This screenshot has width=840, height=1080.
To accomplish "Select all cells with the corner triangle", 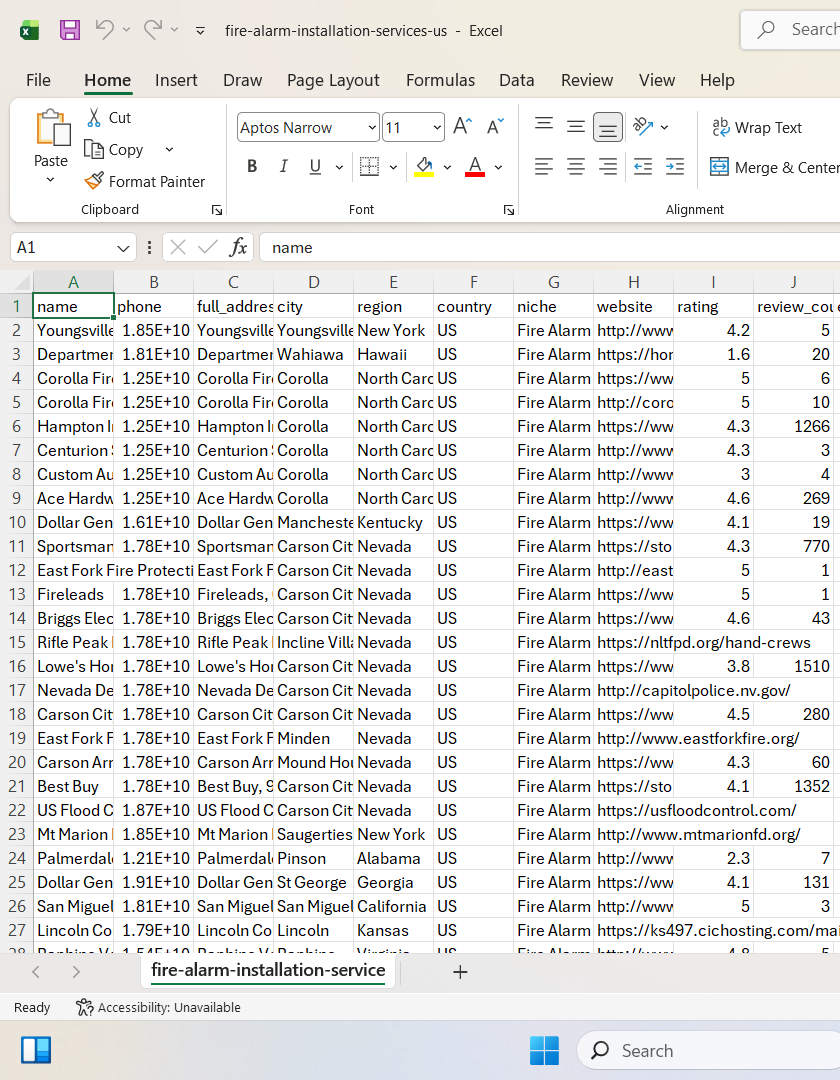I will point(21,282).
